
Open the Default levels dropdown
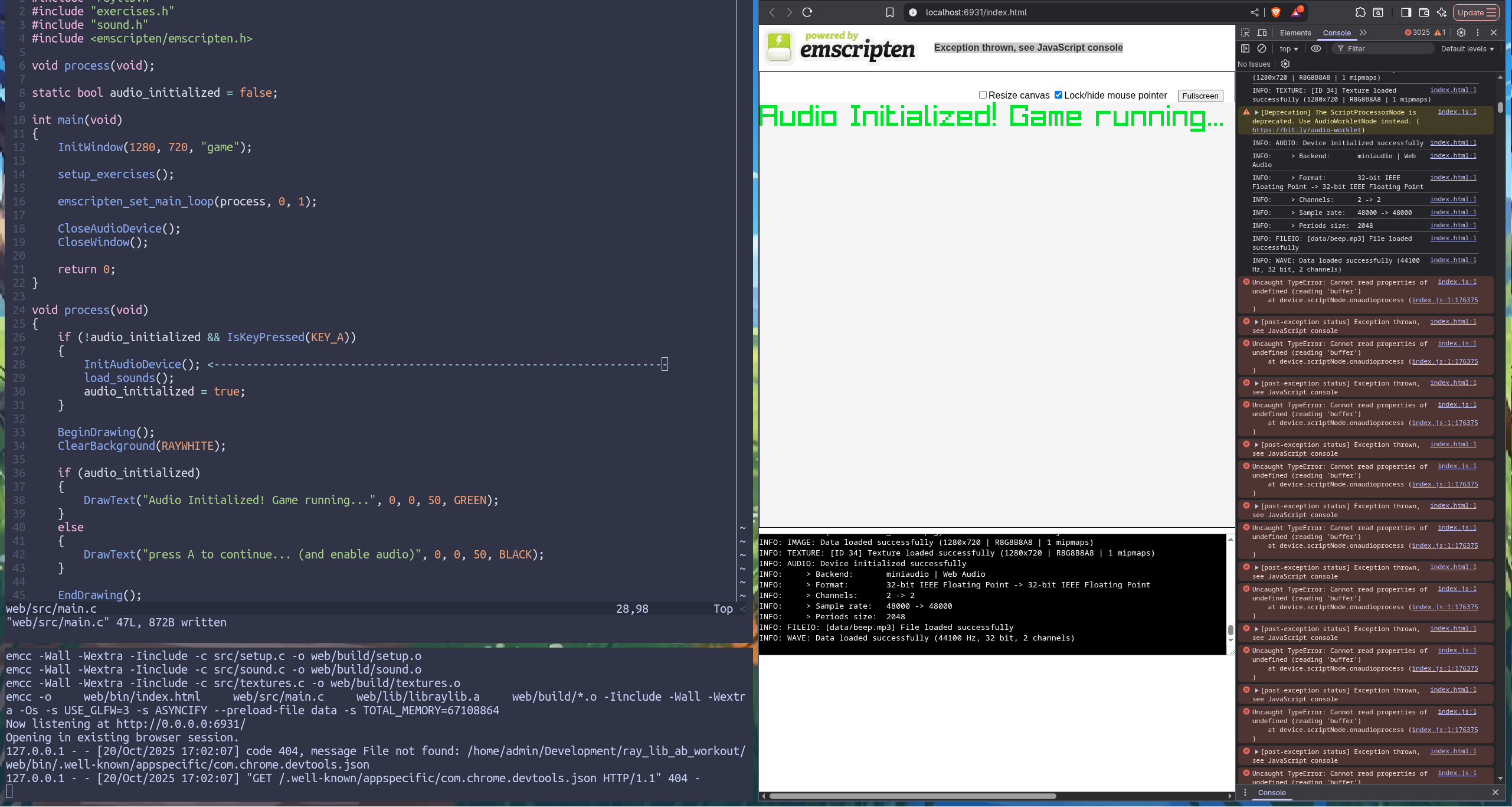click(1467, 48)
